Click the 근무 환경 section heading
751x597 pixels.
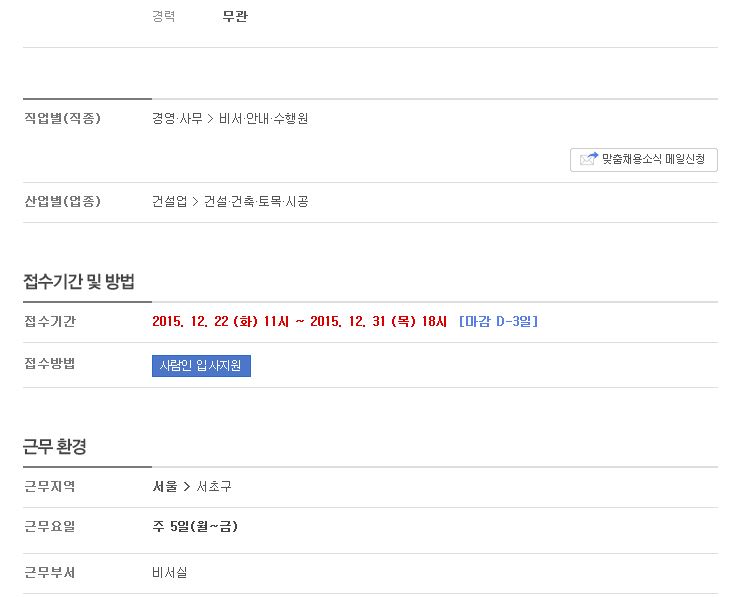[x=55, y=446]
